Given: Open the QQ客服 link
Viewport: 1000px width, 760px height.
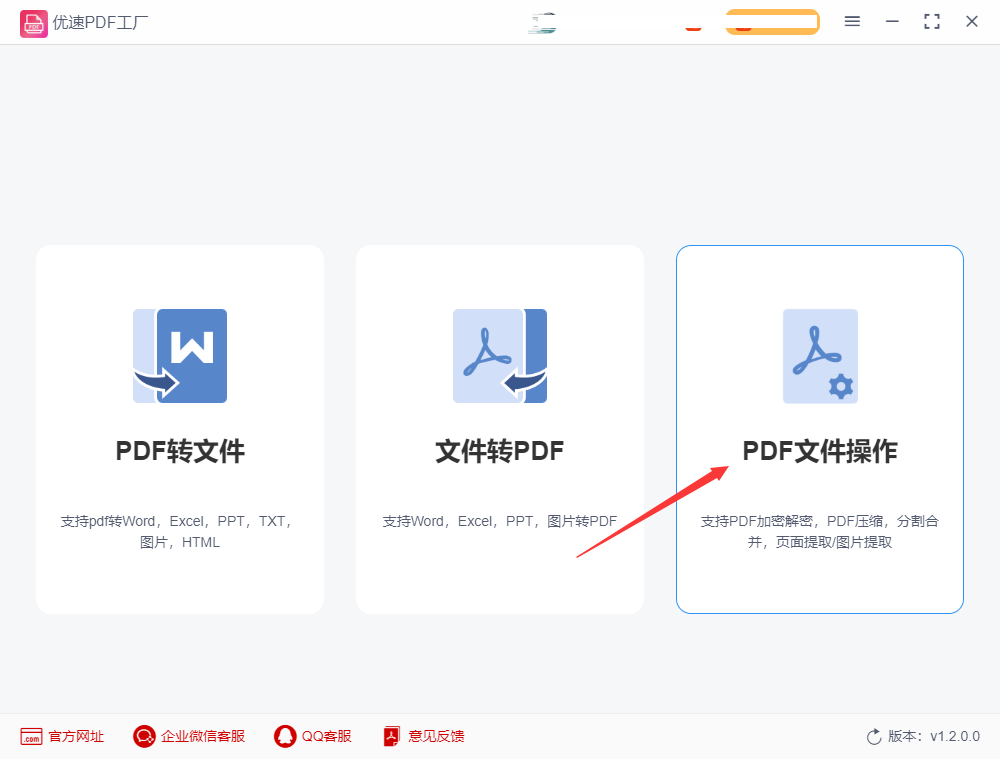Looking at the screenshot, I should (x=327, y=736).
